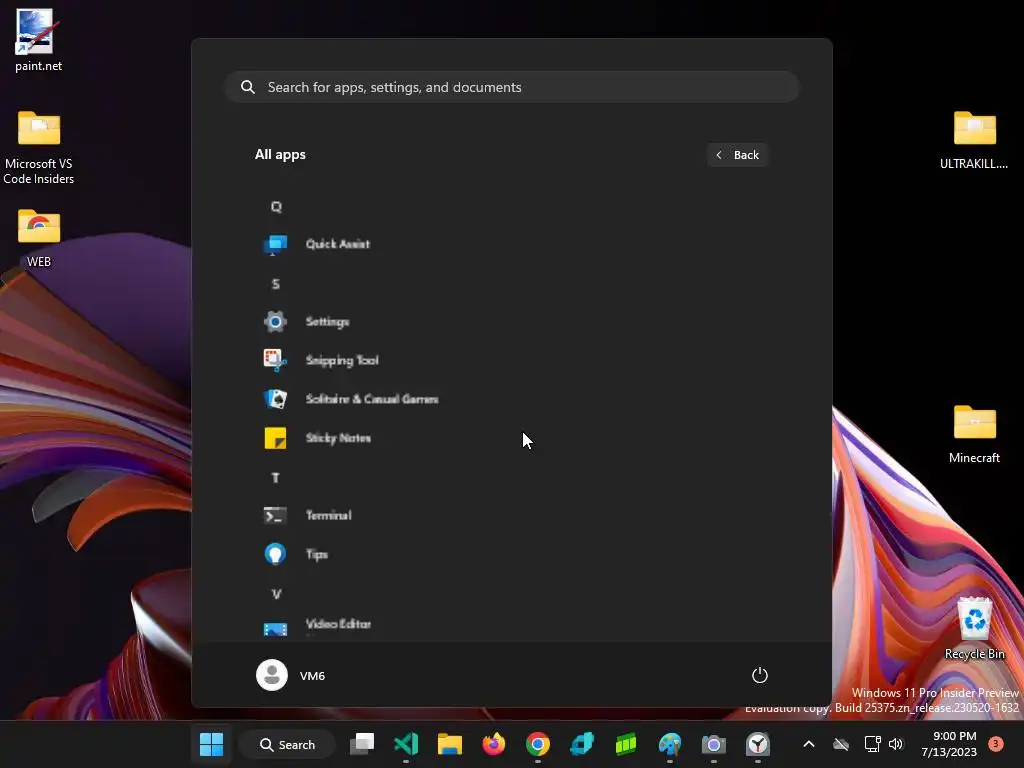
Task: Jump via the S letter header
Action: 276,284
